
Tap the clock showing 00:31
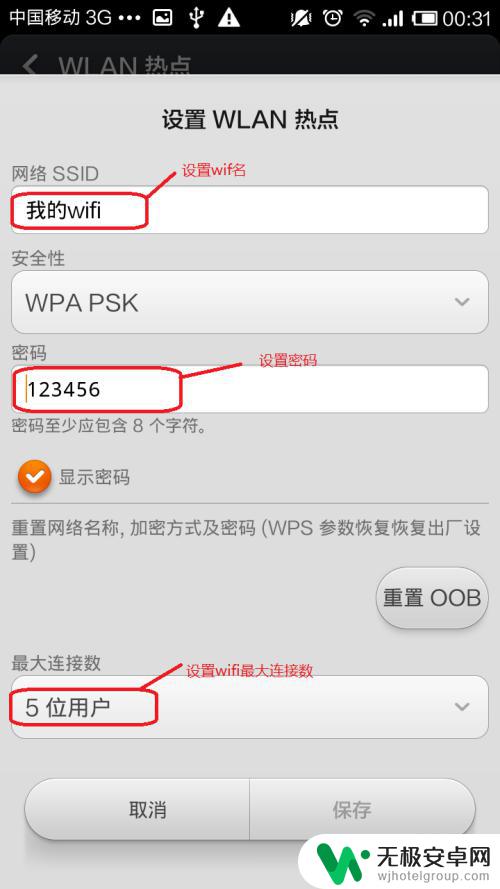[x=466, y=19]
